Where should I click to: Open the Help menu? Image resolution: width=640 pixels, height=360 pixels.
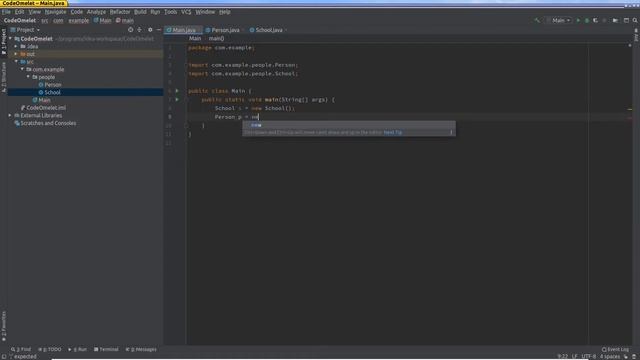click(x=224, y=12)
